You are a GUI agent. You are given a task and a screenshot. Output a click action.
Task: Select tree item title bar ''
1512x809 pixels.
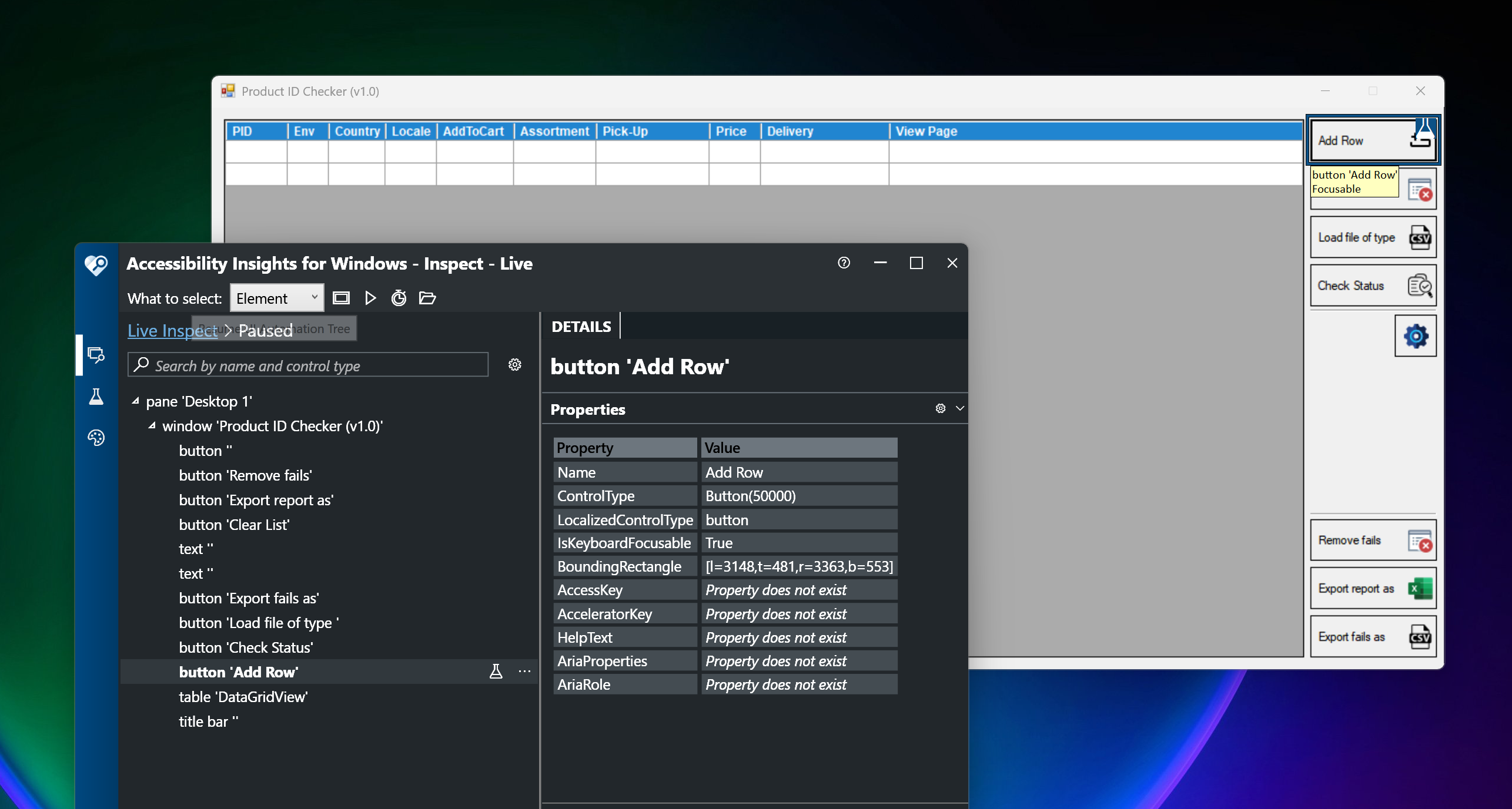208,721
